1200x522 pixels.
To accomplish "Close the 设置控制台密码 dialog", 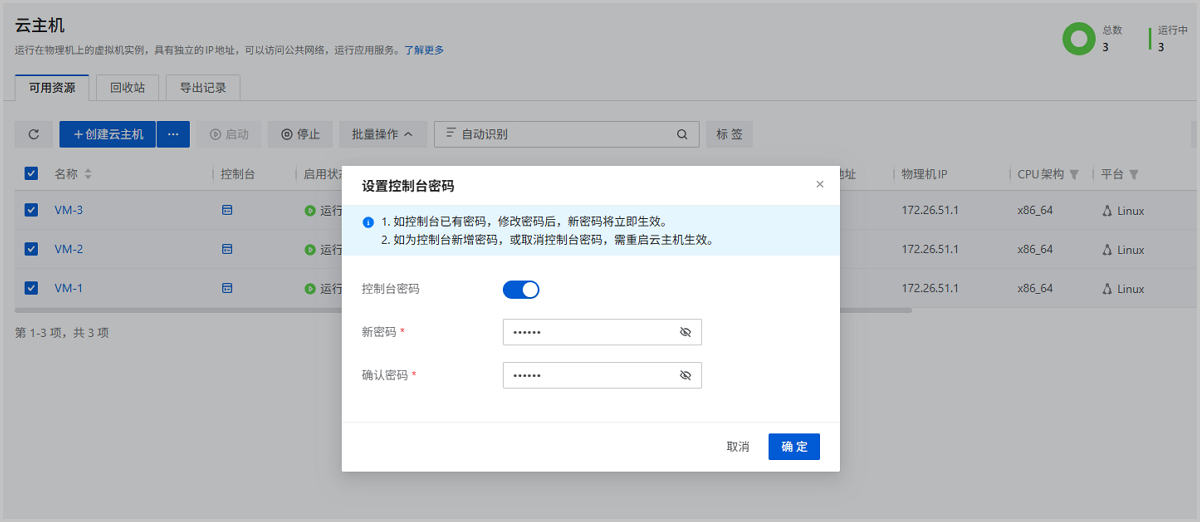I will point(820,185).
